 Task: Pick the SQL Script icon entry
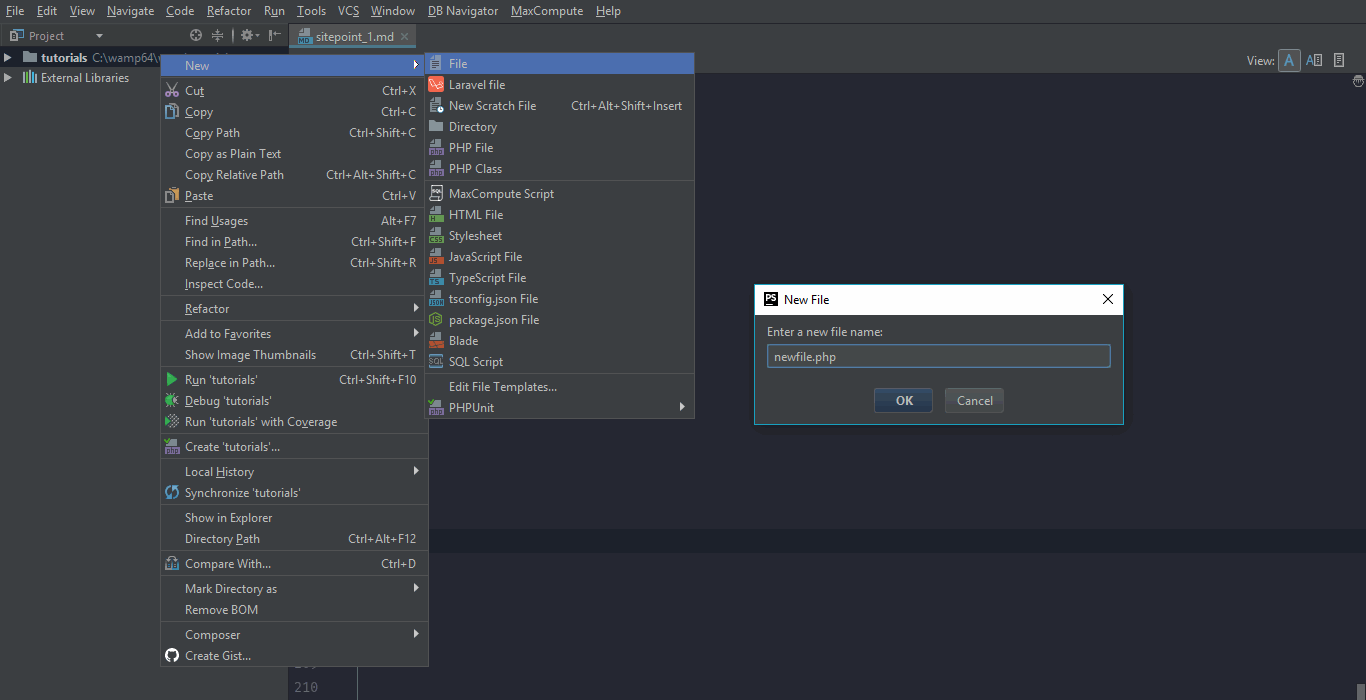436,362
